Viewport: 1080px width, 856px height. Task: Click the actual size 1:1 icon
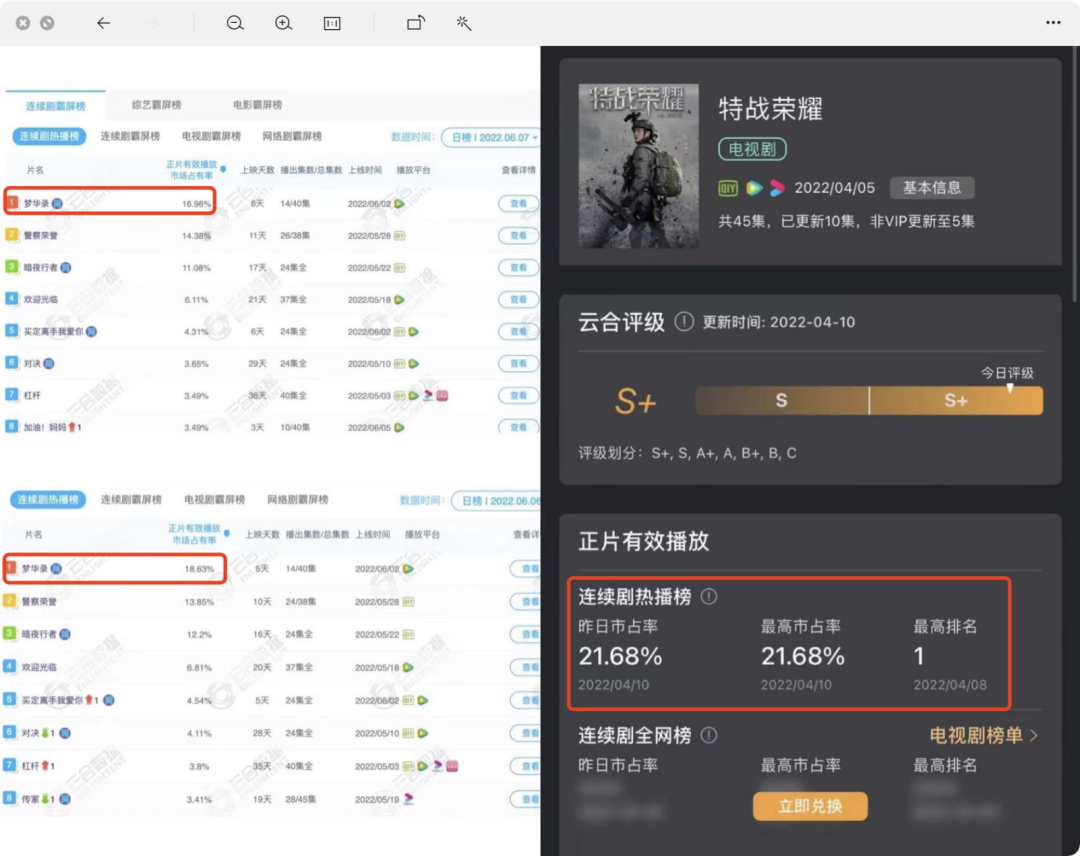point(332,23)
